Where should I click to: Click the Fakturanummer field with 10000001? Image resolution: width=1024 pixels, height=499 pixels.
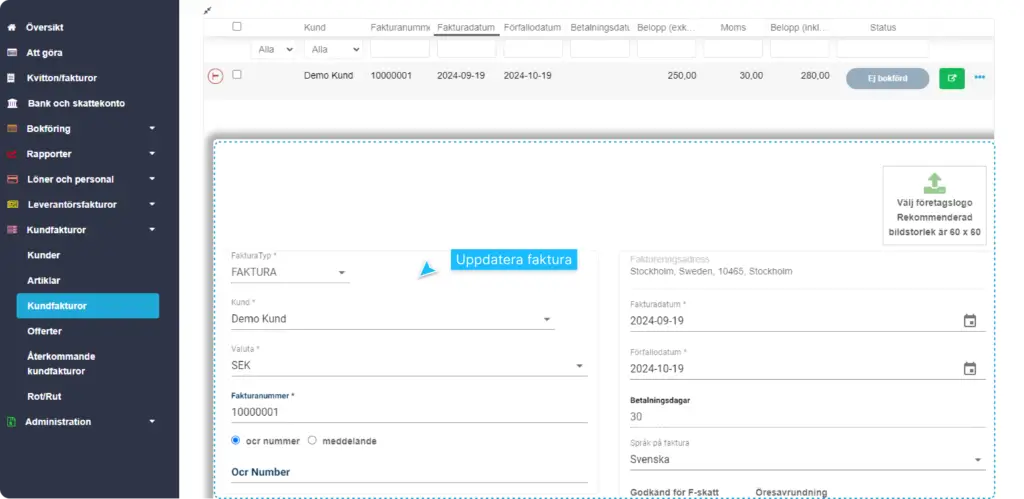coord(409,413)
